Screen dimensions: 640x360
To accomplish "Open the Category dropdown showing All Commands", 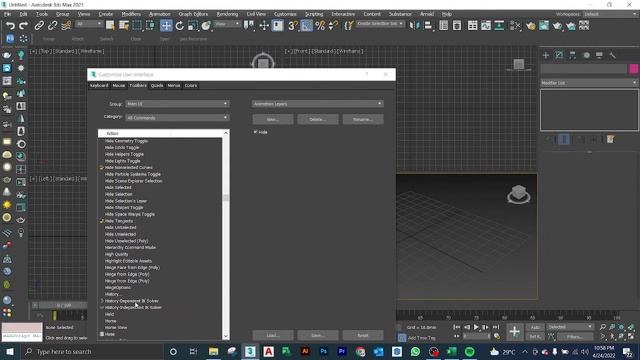I will (x=177, y=118).
